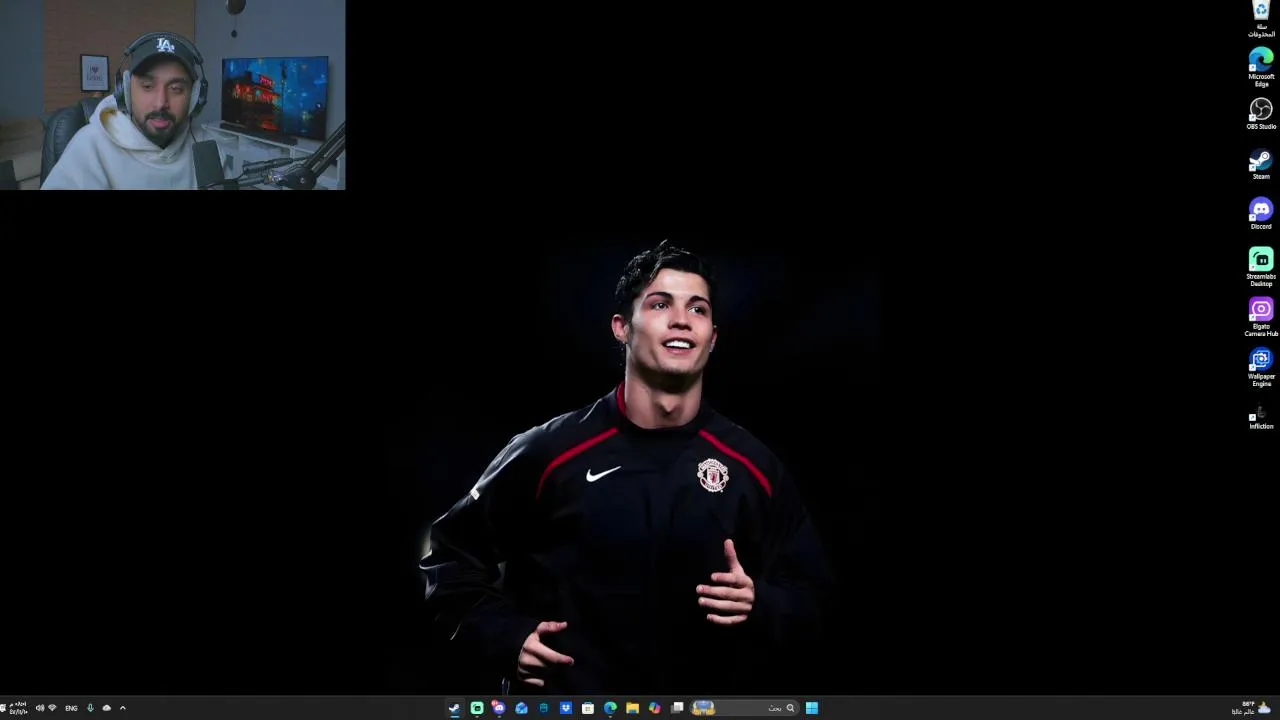
Task: Open the Mail app in taskbar
Action: point(521,708)
